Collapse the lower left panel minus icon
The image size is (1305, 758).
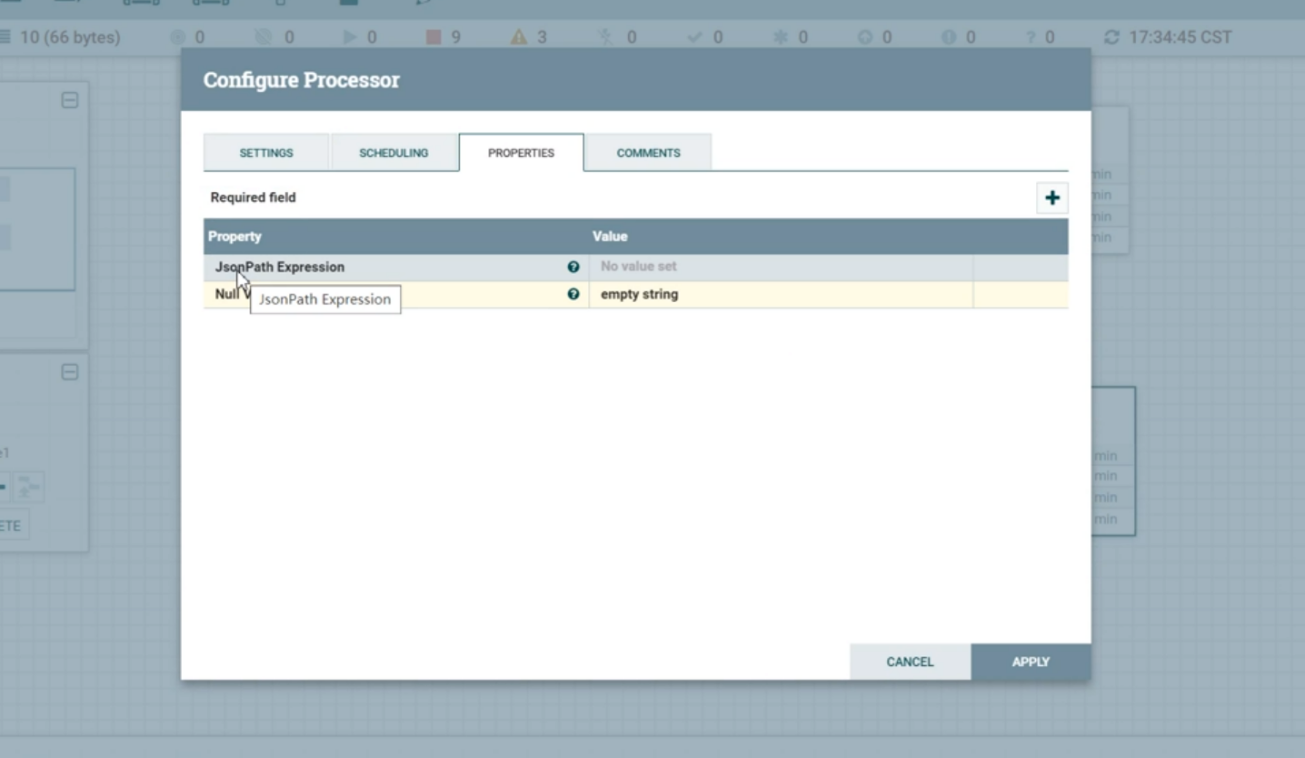point(70,372)
